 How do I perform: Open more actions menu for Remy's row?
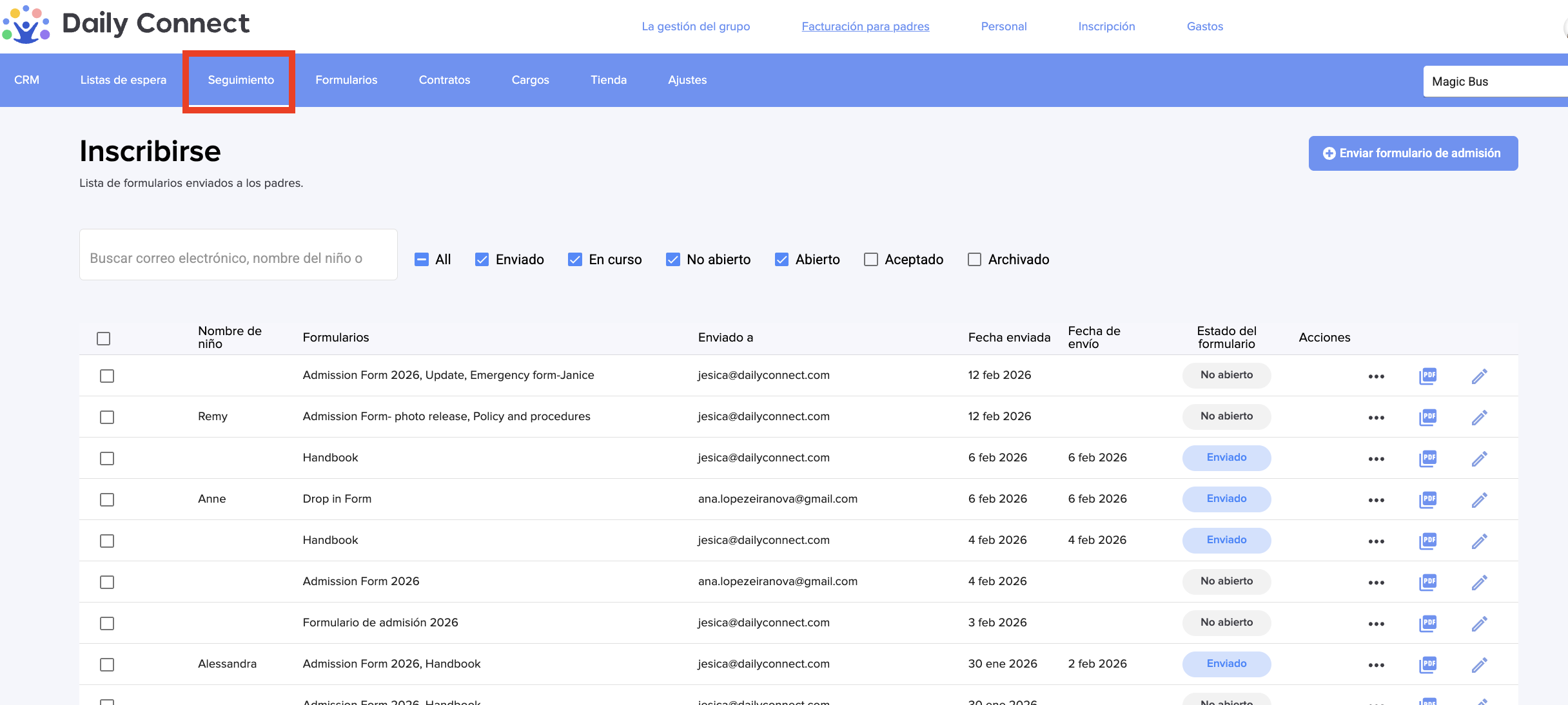coord(1376,417)
